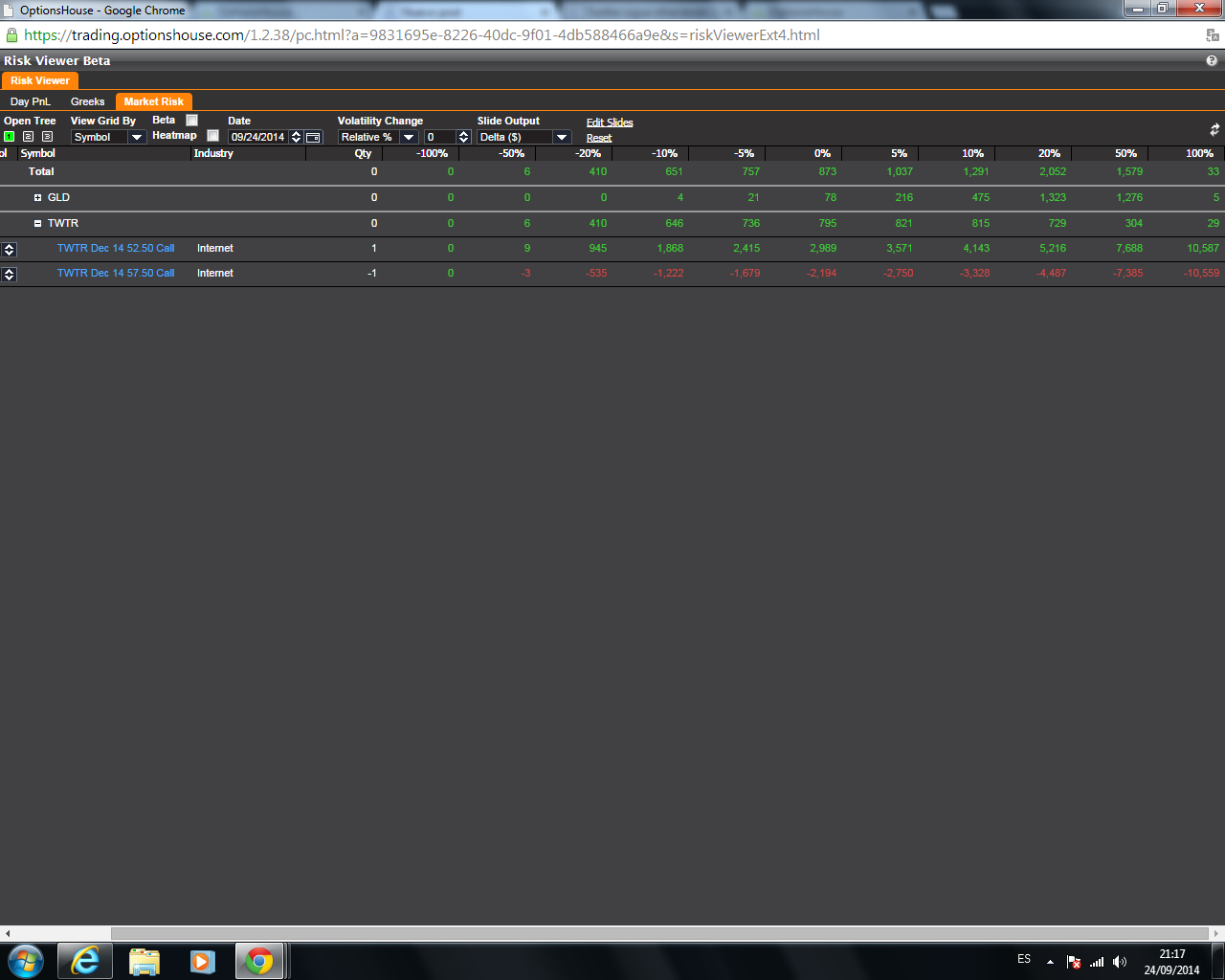Image resolution: width=1225 pixels, height=980 pixels.
Task: Click the browser address bar URL
Action: [x=422, y=35]
